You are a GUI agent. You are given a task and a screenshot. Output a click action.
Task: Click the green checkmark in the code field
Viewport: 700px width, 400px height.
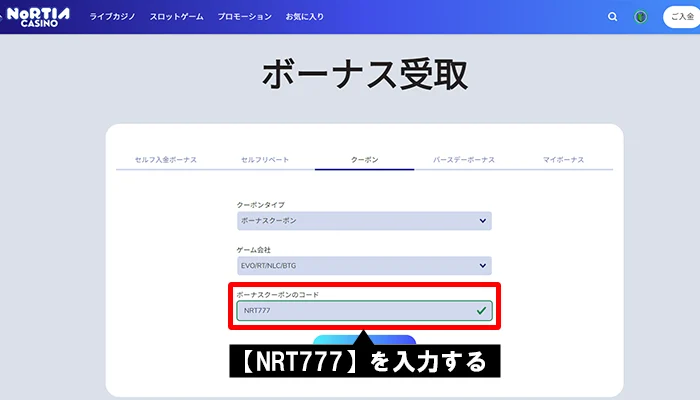coord(482,311)
